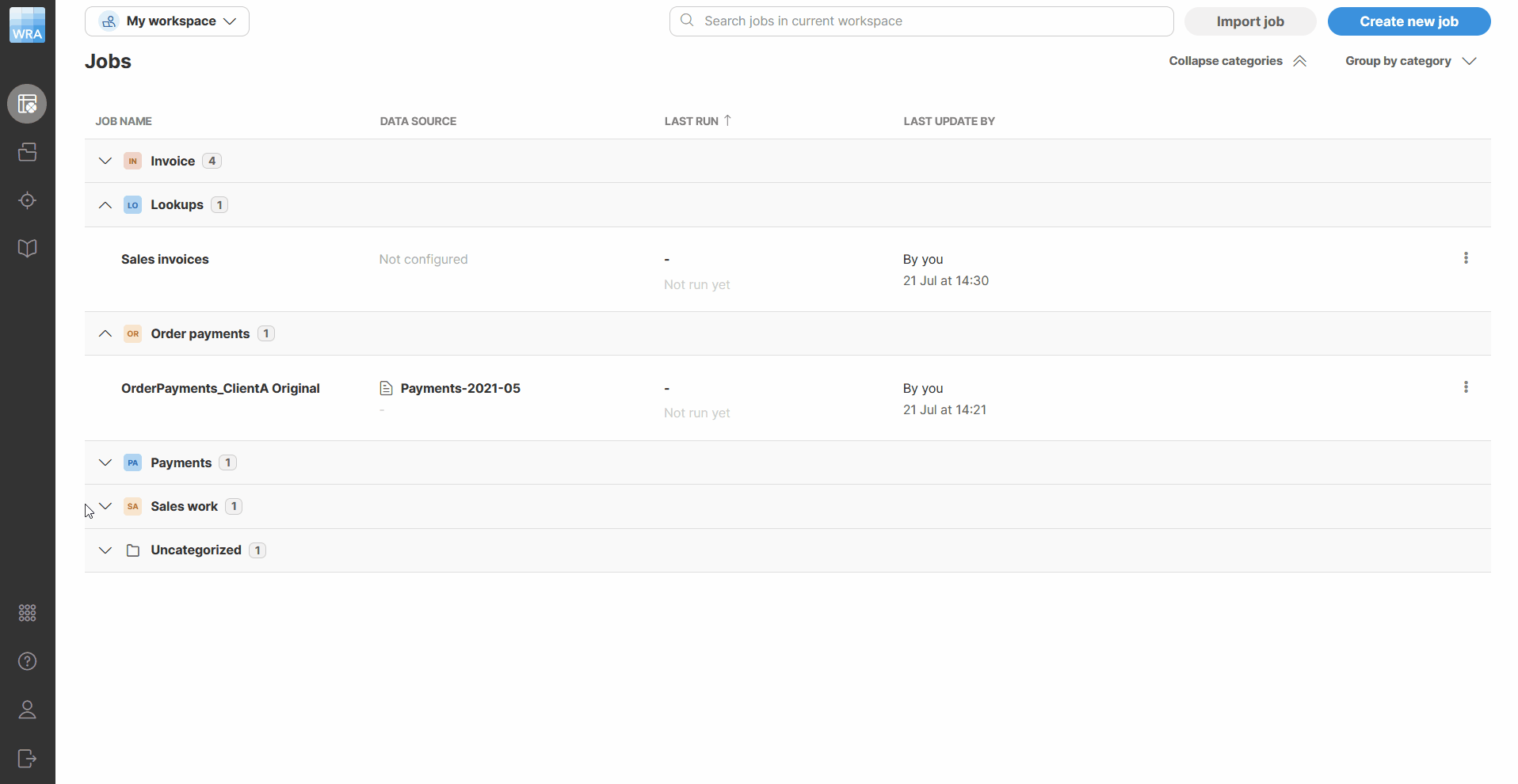Open the OrderPayments_ClientA Original job
Image resolution: width=1518 pixels, height=784 pixels.
(x=220, y=388)
